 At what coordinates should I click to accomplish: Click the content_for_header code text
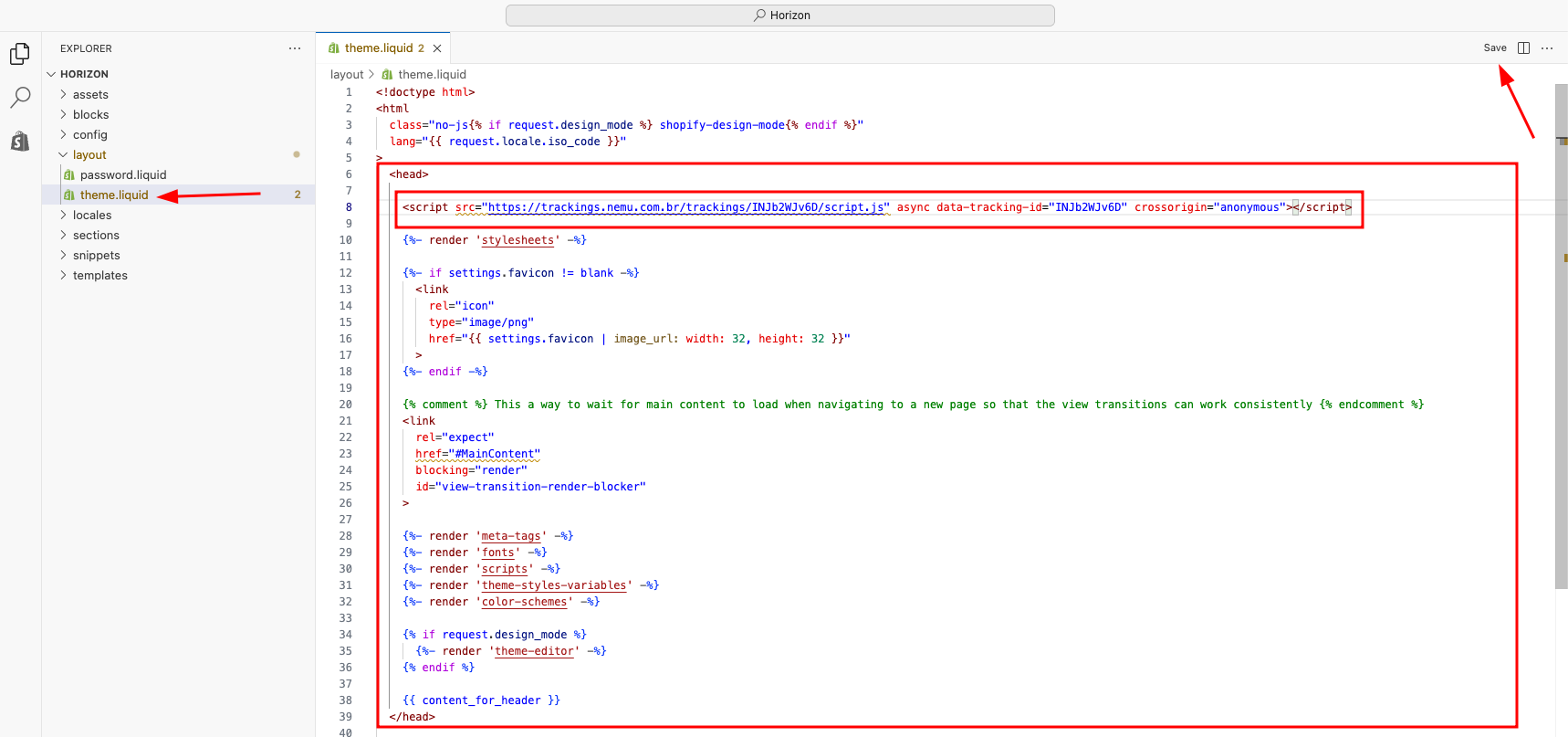coord(481,700)
